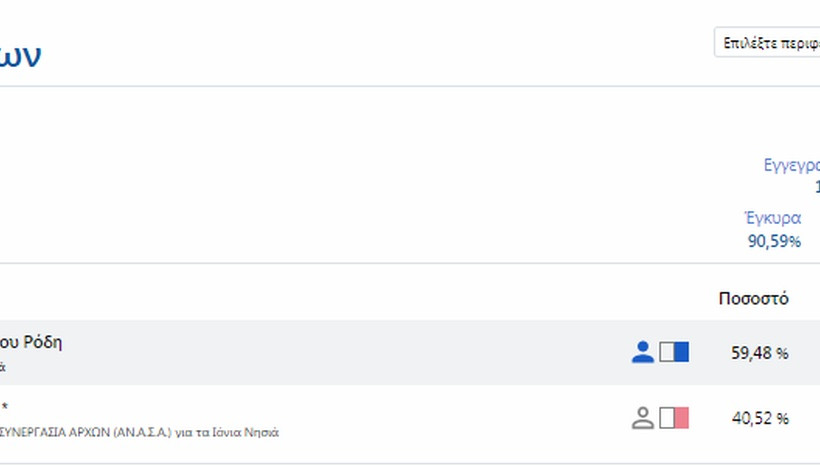This screenshot has width=820, height=466.
Task: Click the blue page heading ending in 'ων'
Action: click(x=20, y=54)
